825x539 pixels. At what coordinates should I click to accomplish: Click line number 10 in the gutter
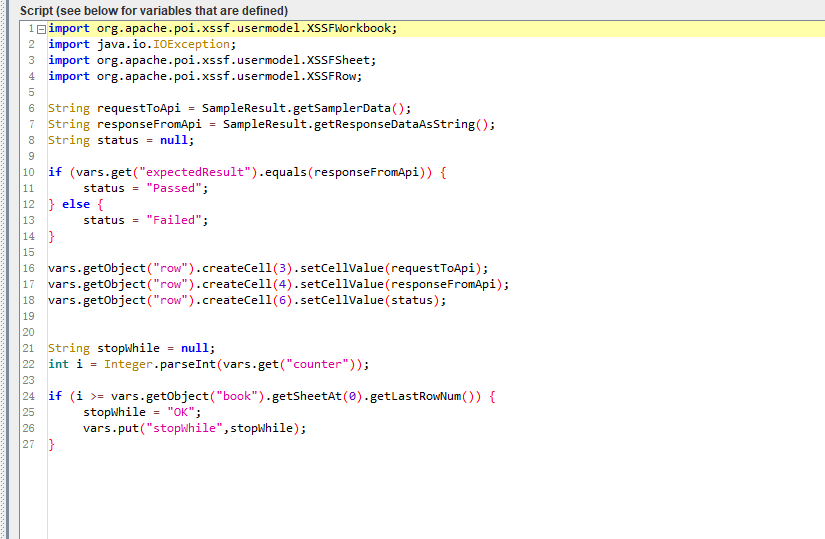28,172
